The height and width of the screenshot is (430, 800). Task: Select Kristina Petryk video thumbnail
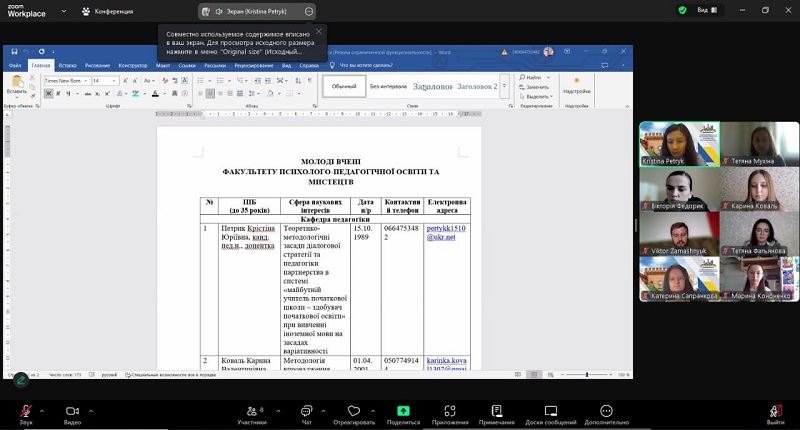tap(680, 144)
